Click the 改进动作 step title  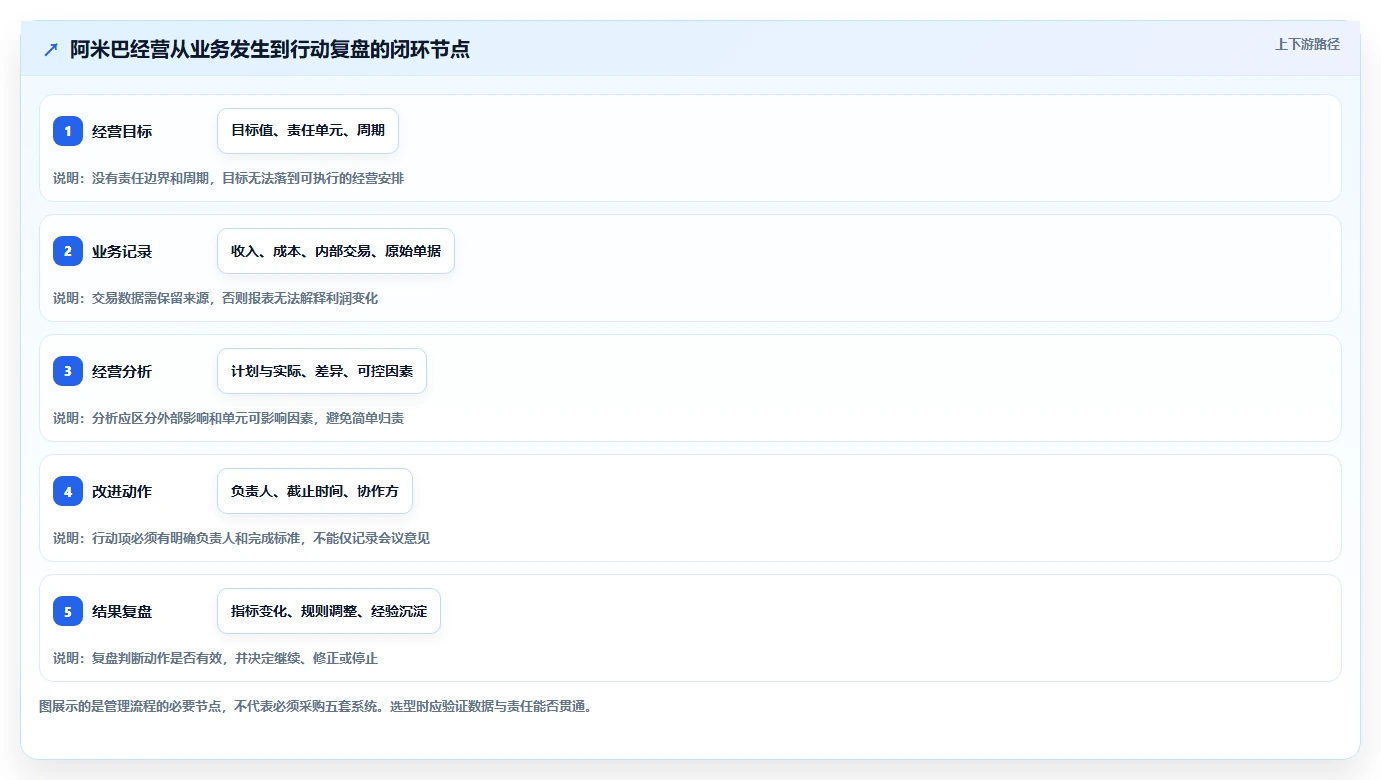click(x=122, y=491)
